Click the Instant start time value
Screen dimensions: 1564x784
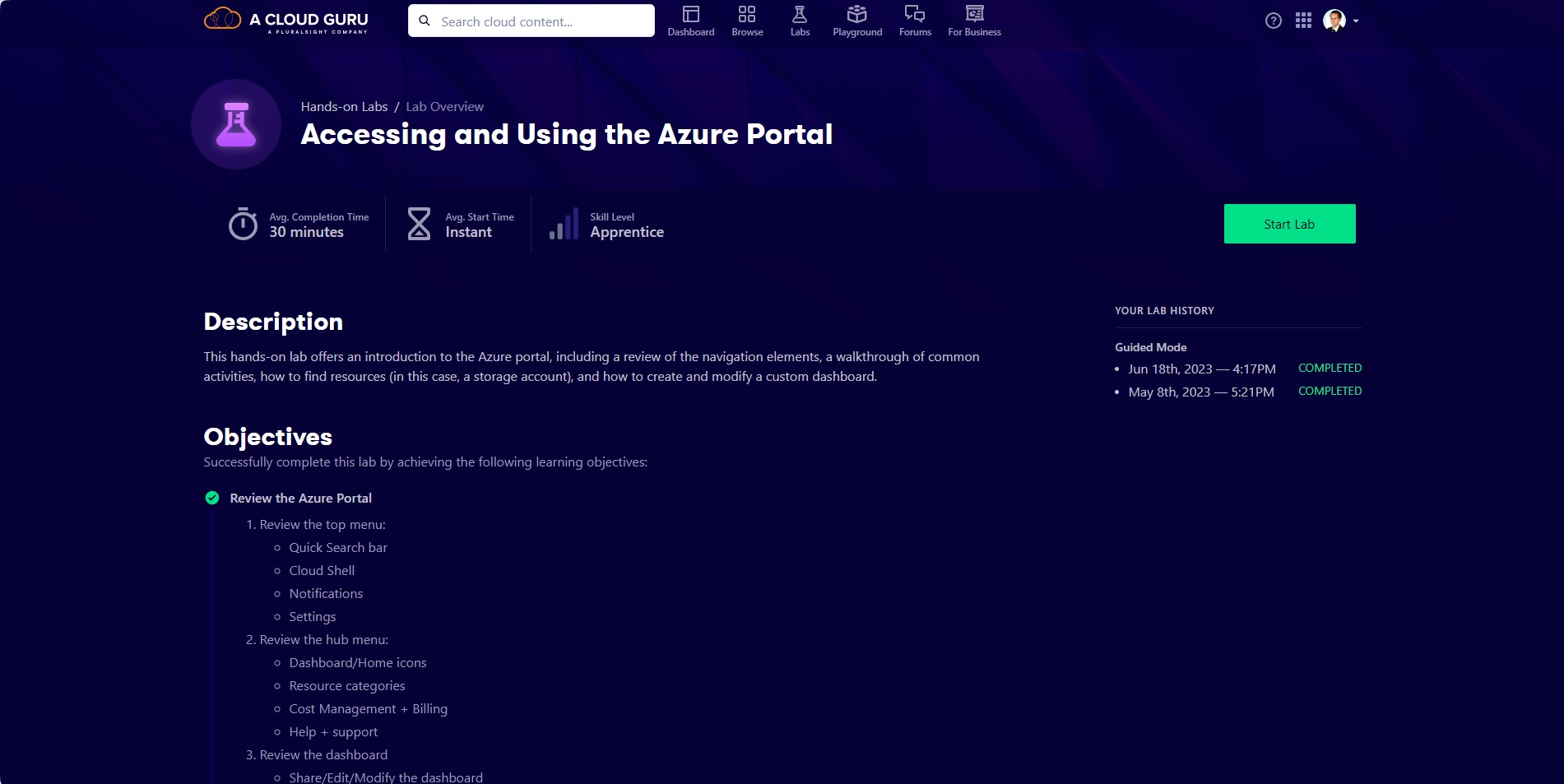(x=468, y=232)
